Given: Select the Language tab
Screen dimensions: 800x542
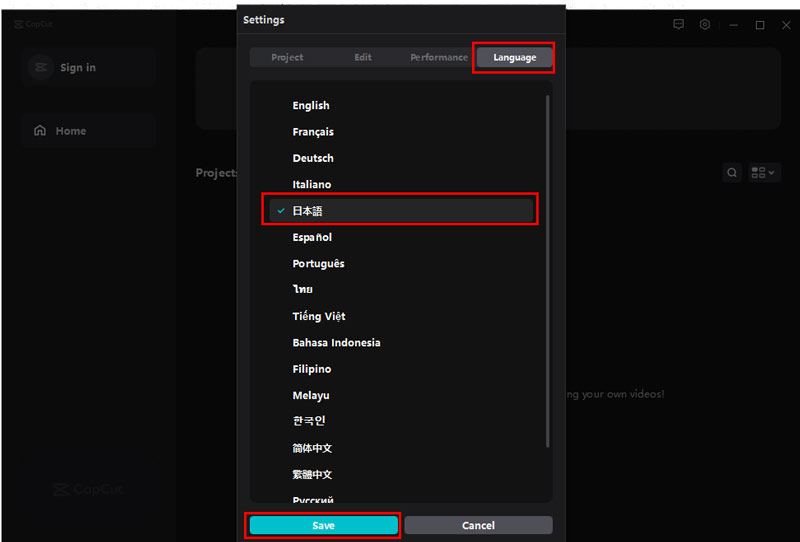Looking at the screenshot, I should (x=514, y=57).
